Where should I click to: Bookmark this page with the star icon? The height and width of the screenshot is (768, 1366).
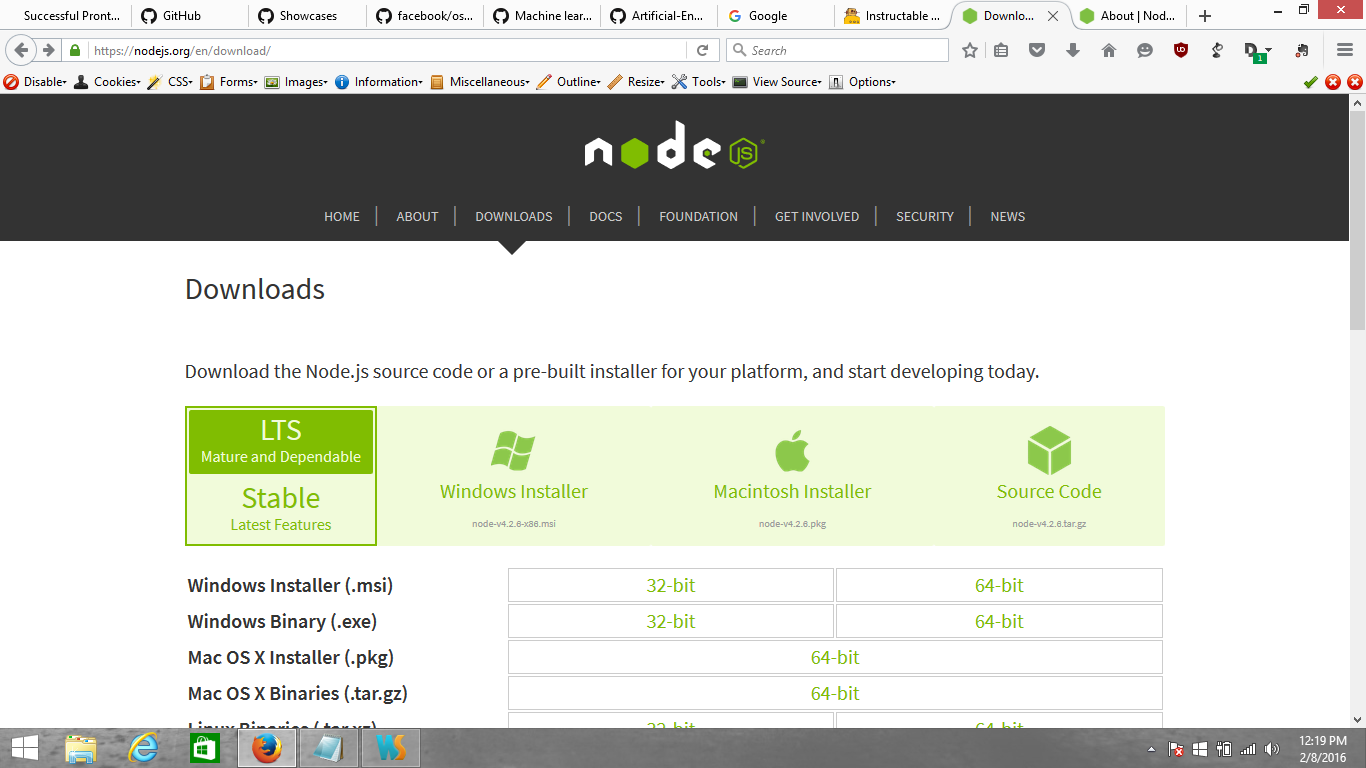pos(969,50)
